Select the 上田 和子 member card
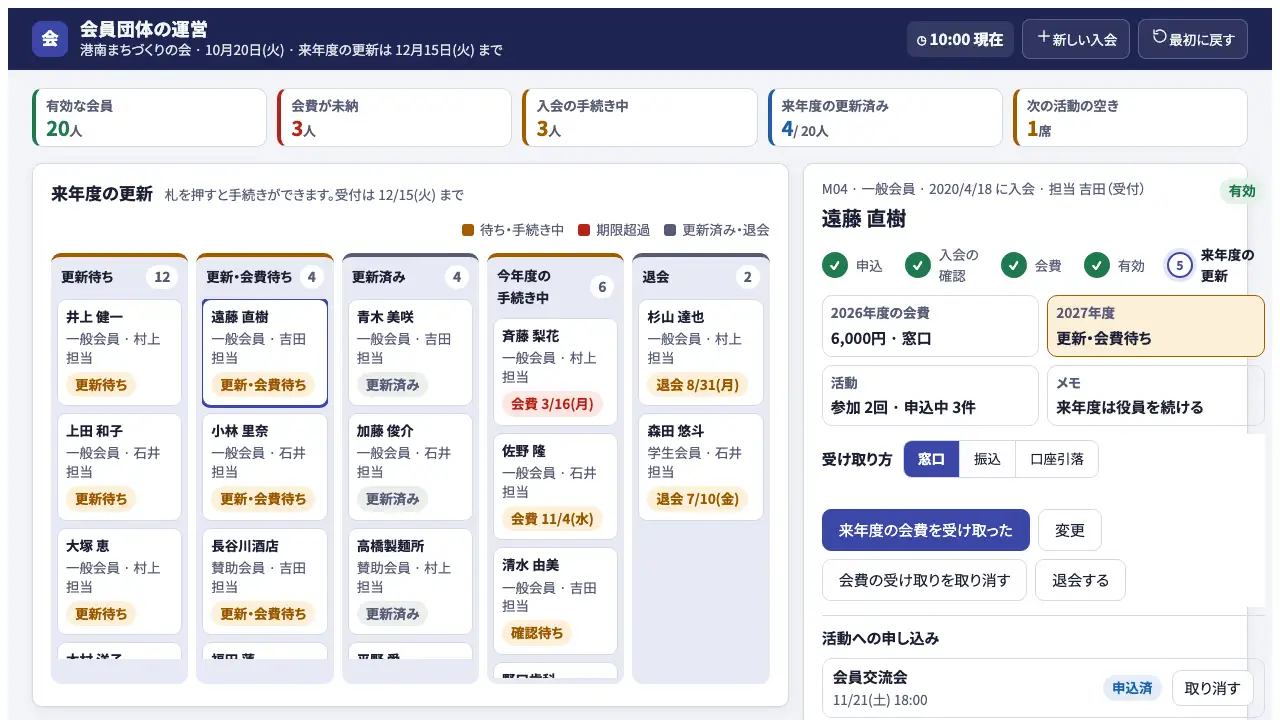The image size is (1280, 720). 119,467
